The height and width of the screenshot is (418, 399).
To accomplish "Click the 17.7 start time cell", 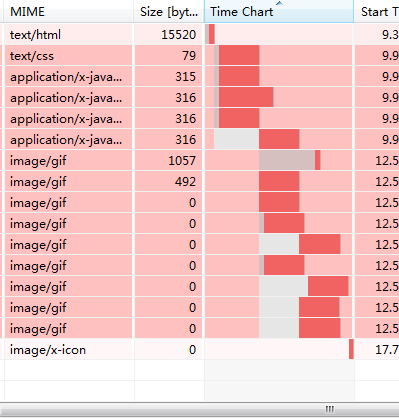I will click(377, 350).
